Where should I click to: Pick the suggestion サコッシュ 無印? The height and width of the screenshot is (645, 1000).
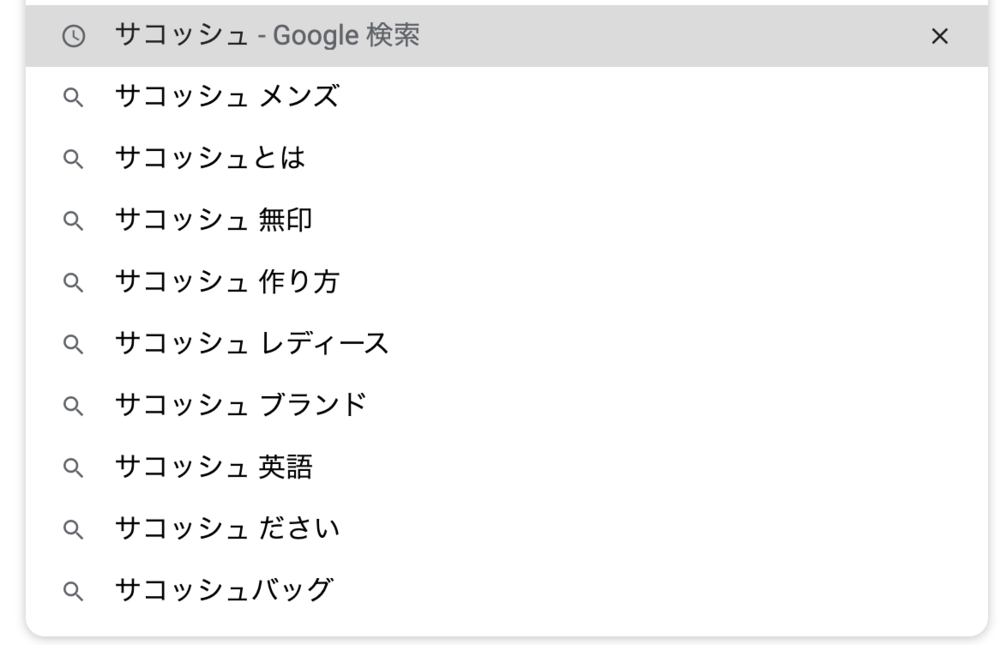pyautogui.click(x=213, y=220)
